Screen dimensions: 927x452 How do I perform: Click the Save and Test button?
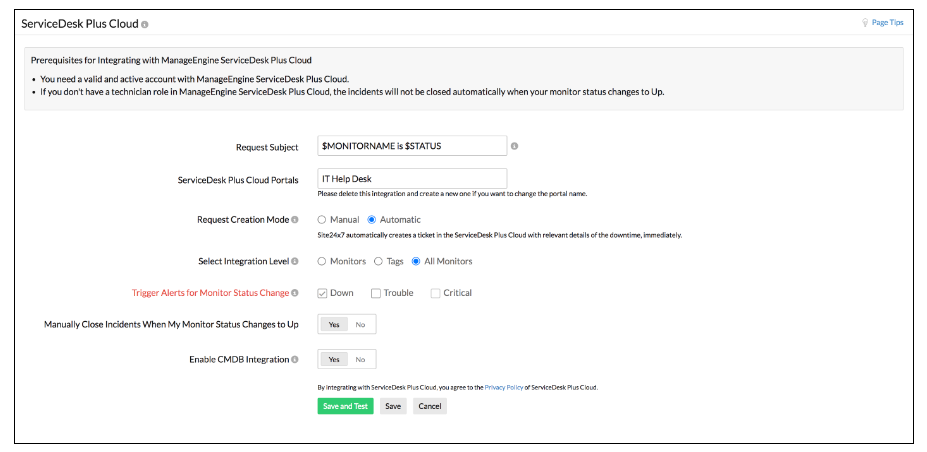tap(345, 407)
